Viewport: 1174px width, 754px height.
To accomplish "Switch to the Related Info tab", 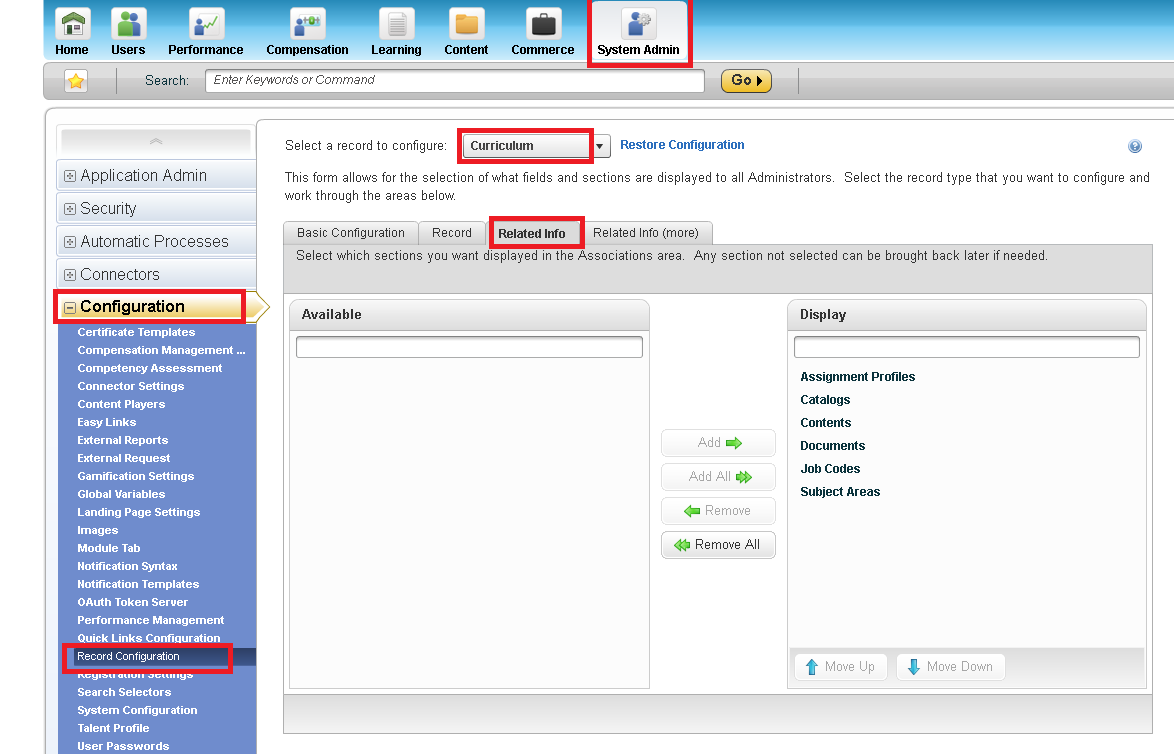I will pos(532,234).
